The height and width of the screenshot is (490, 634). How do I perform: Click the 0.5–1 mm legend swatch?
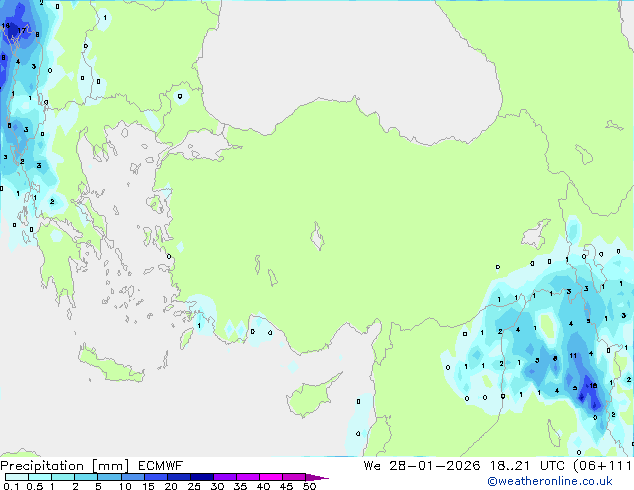pos(40,477)
